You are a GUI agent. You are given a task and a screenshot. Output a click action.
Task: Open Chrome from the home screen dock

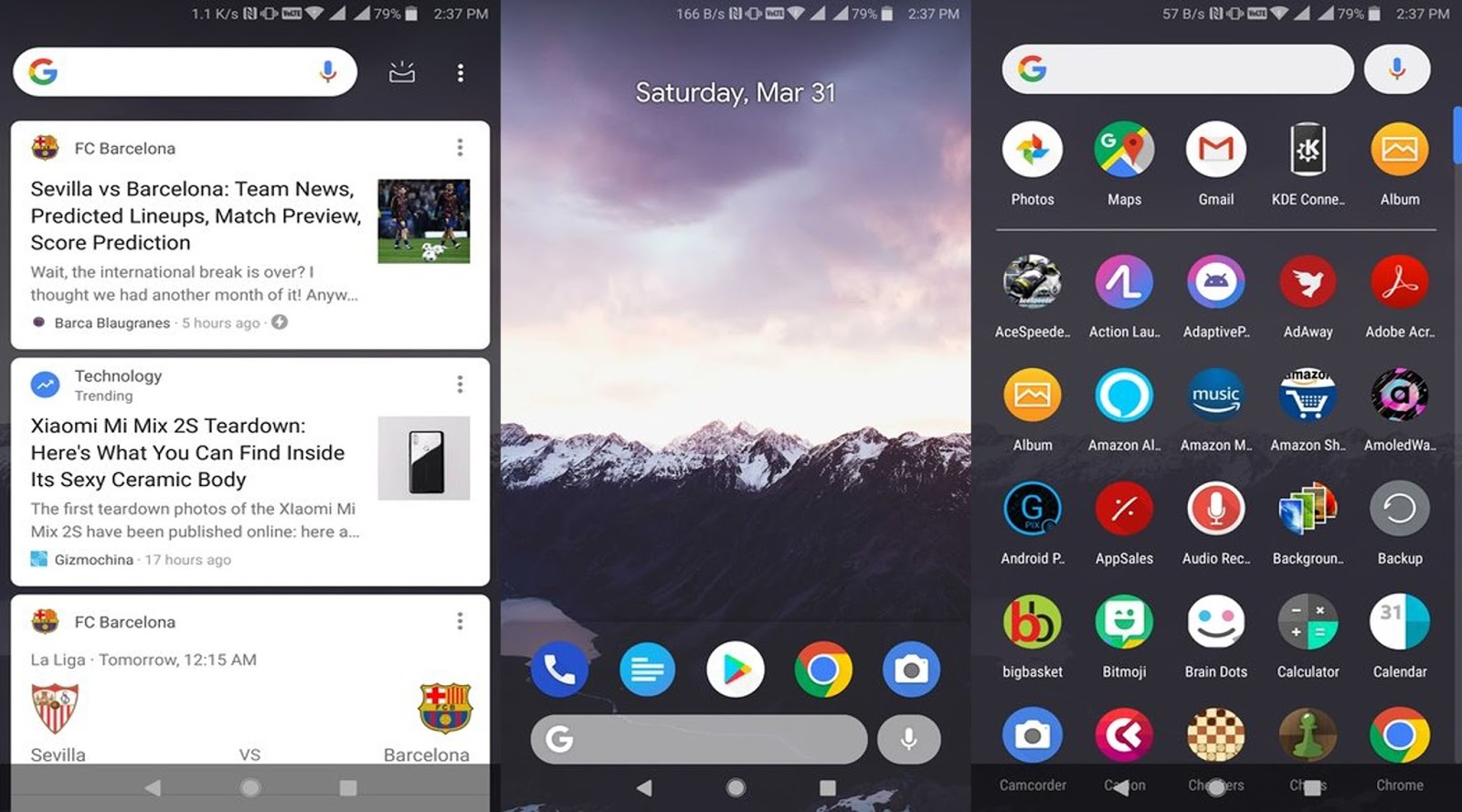(x=823, y=670)
